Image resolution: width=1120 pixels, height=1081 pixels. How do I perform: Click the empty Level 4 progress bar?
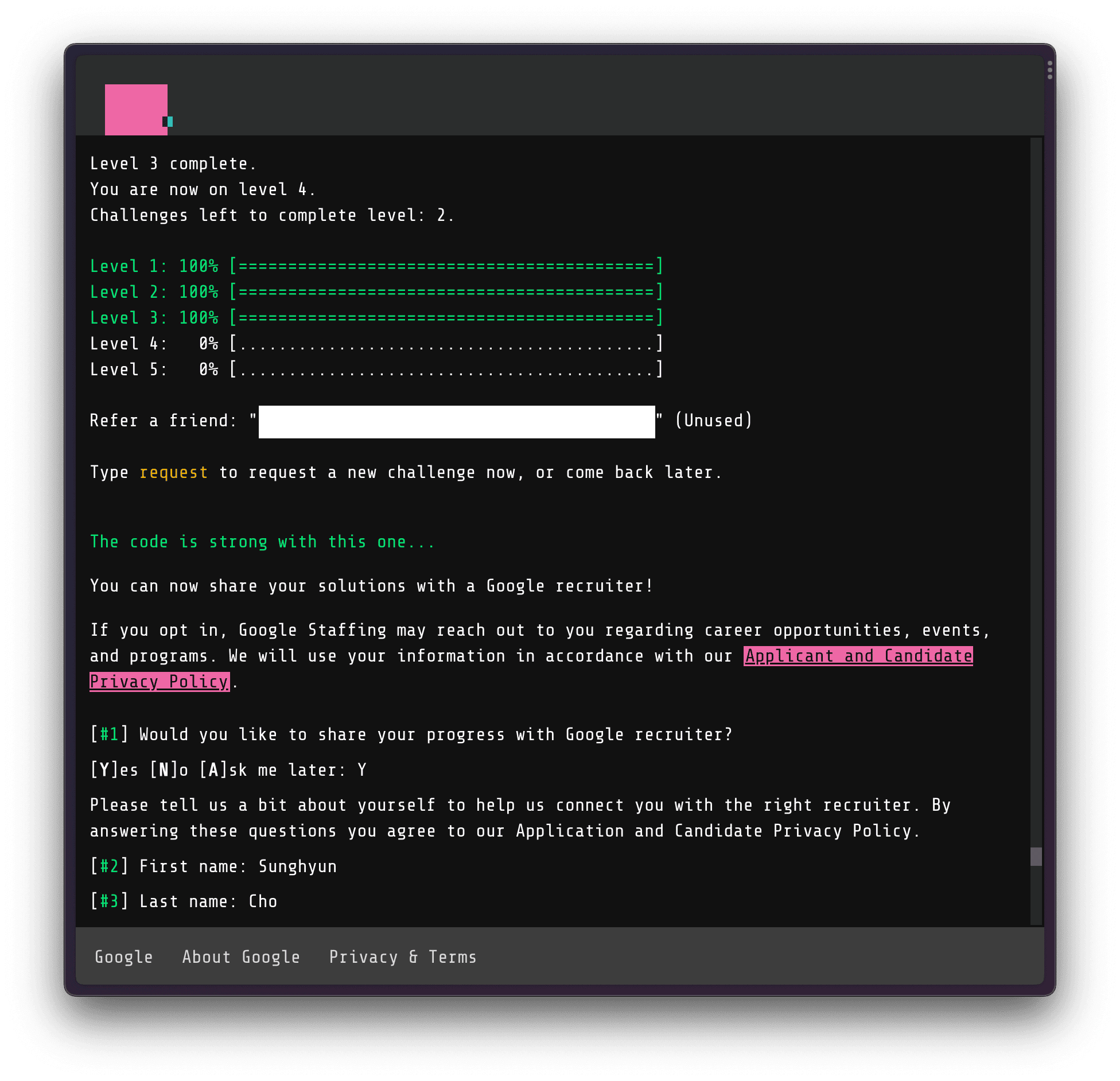446,344
